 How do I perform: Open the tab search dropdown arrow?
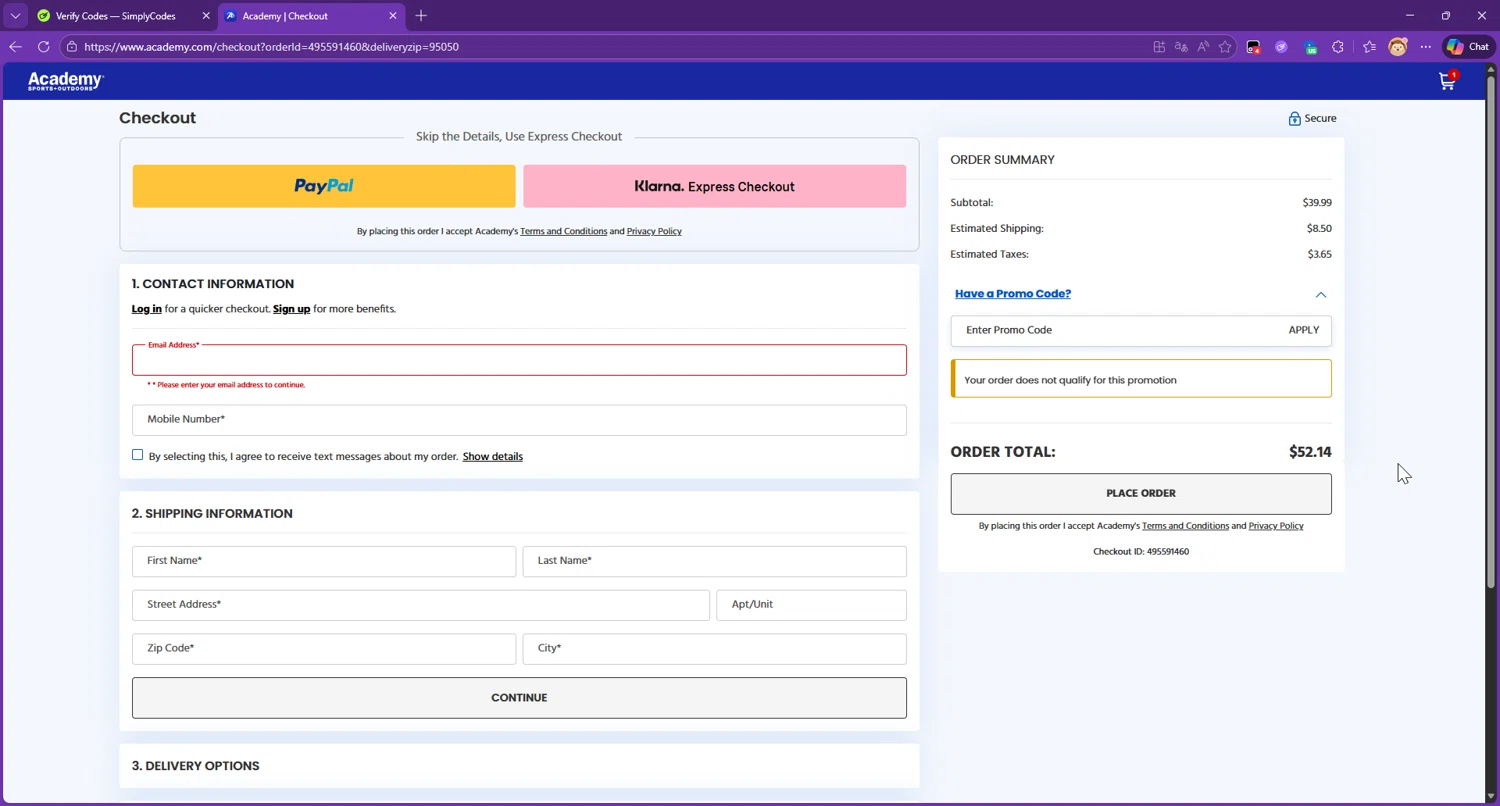[x=15, y=16]
